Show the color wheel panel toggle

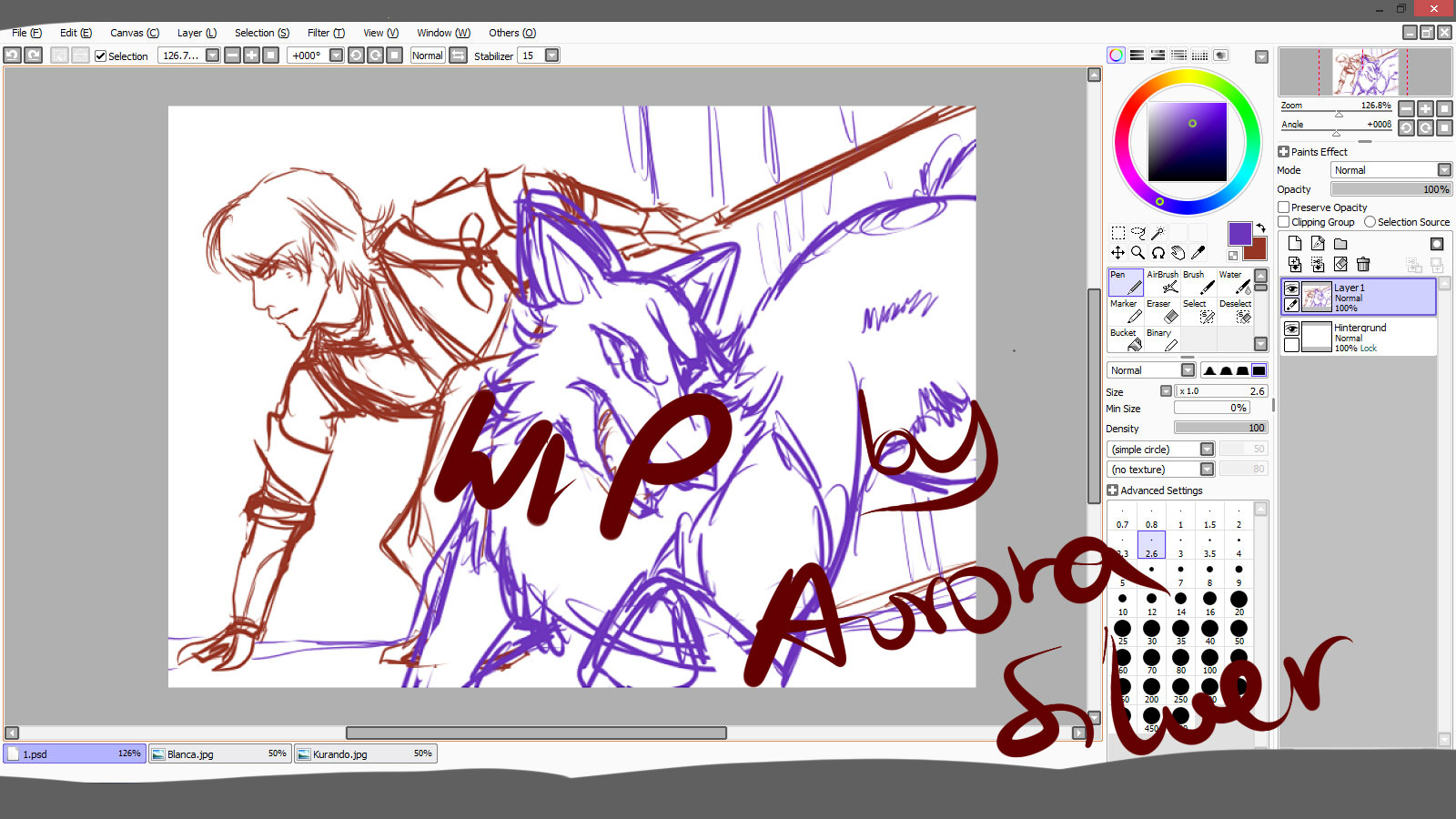(1116, 56)
